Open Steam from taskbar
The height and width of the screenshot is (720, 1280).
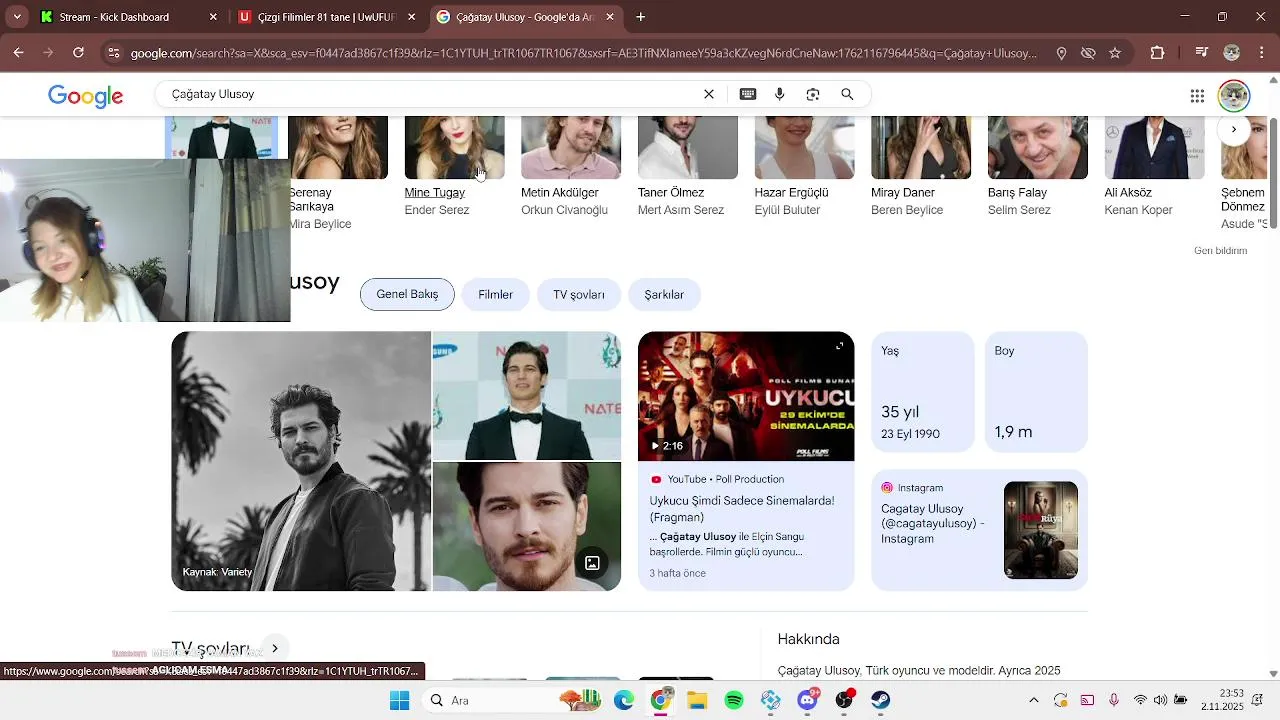[x=880, y=700]
